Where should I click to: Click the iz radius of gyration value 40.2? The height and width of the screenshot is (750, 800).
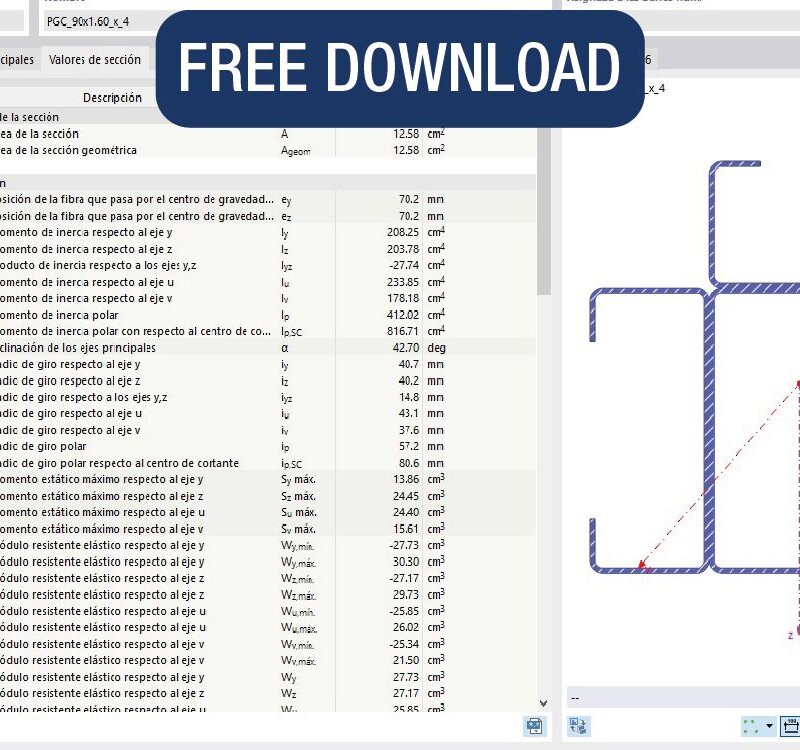click(409, 381)
